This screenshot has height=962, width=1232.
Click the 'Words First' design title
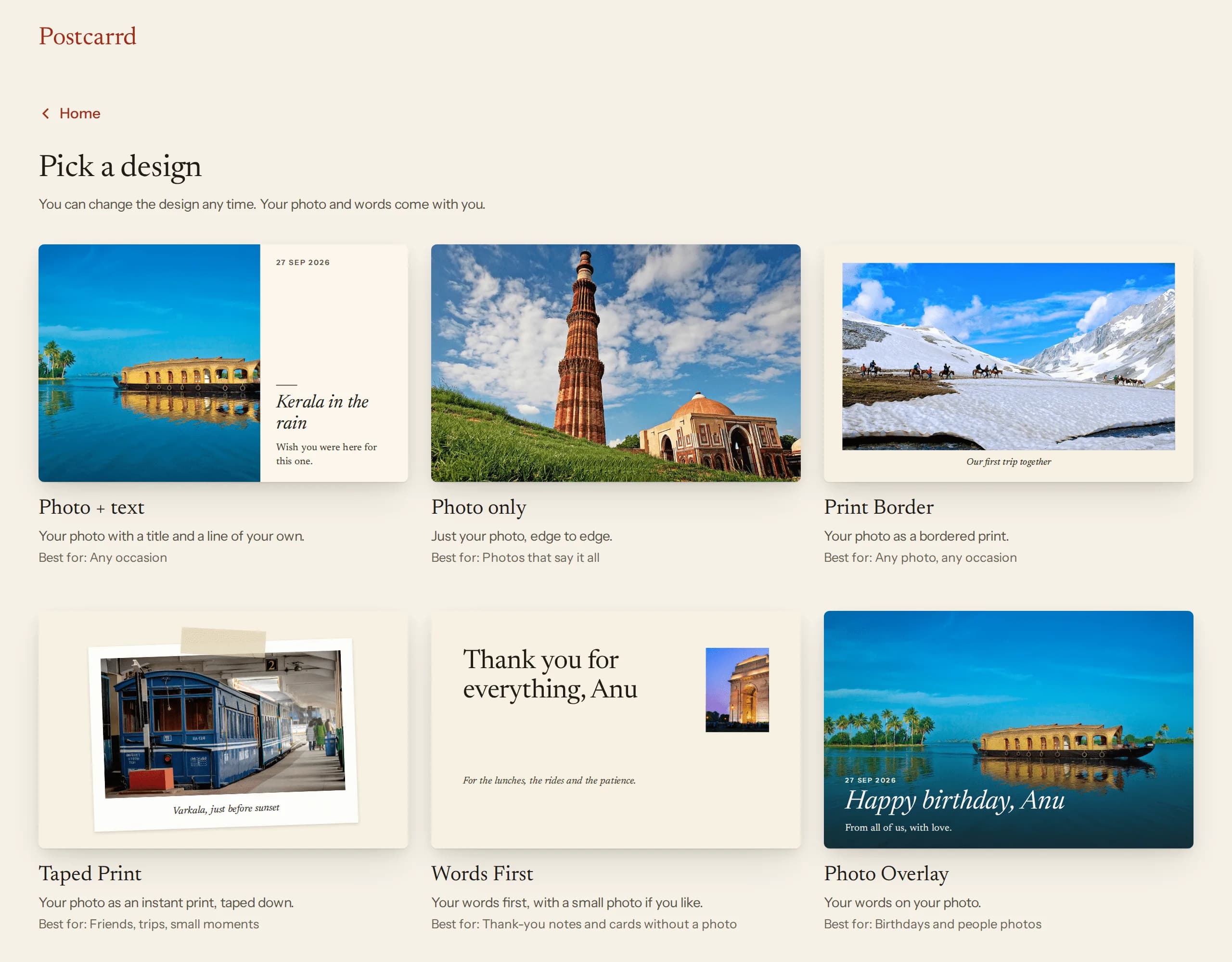point(482,873)
